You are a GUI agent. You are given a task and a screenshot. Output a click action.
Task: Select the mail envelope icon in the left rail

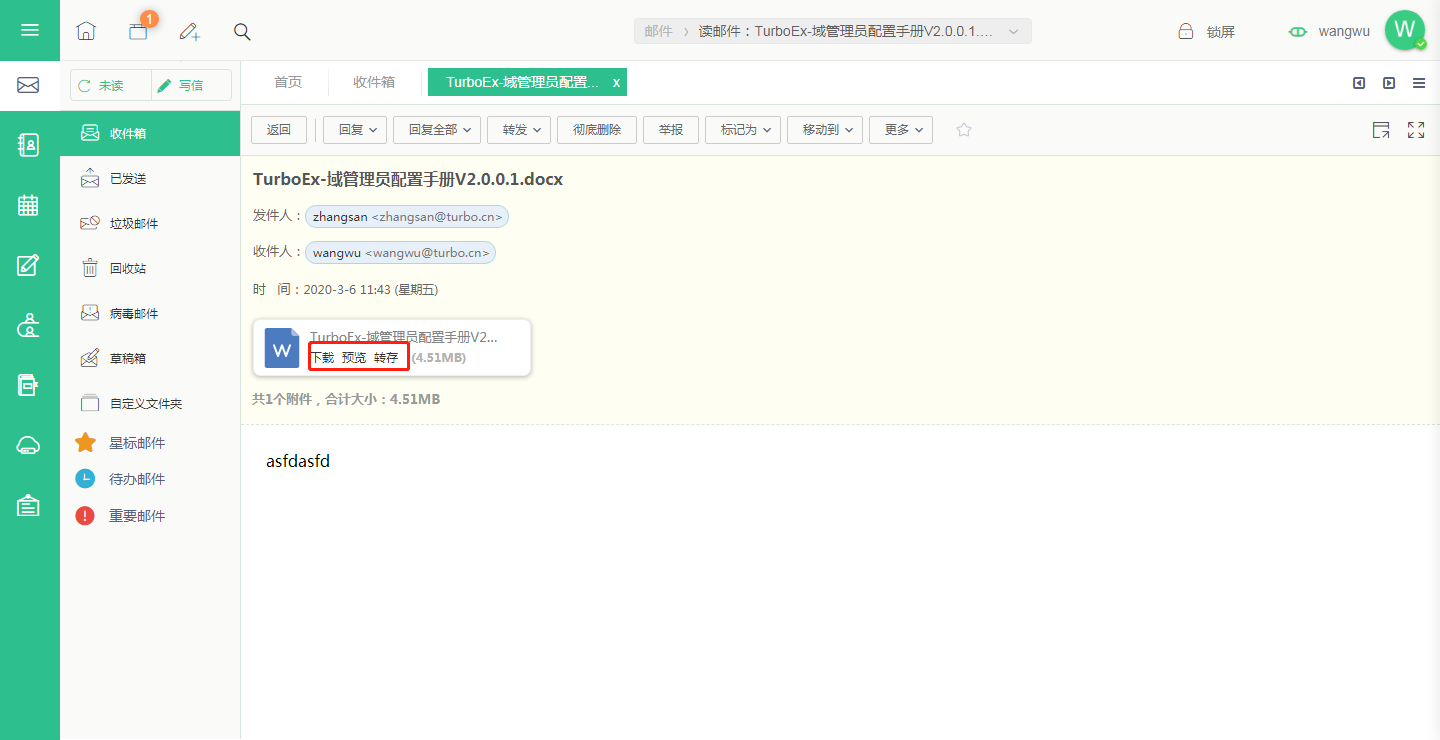pyautogui.click(x=29, y=86)
